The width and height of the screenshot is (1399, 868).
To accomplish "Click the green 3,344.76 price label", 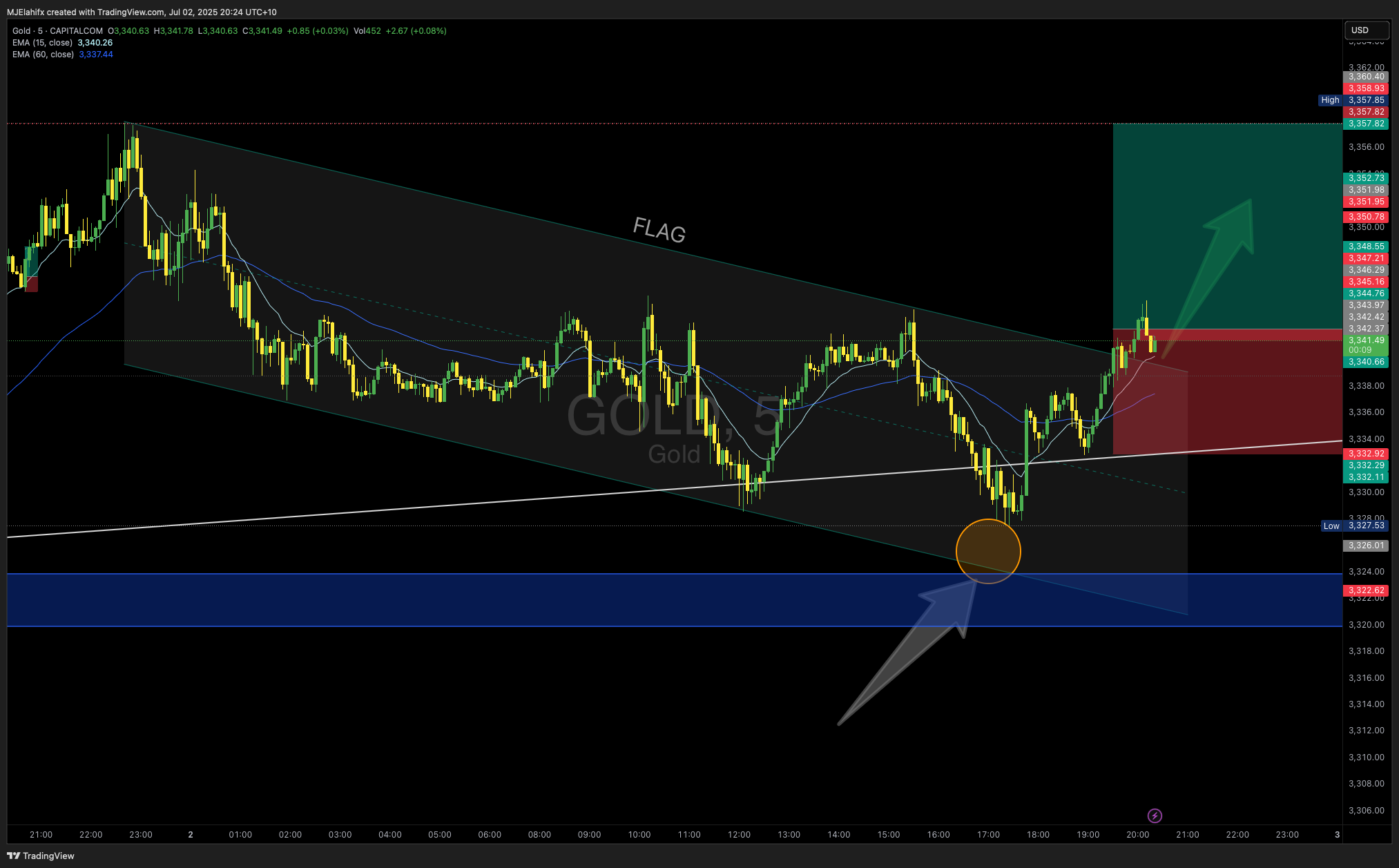I will (x=1366, y=293).
